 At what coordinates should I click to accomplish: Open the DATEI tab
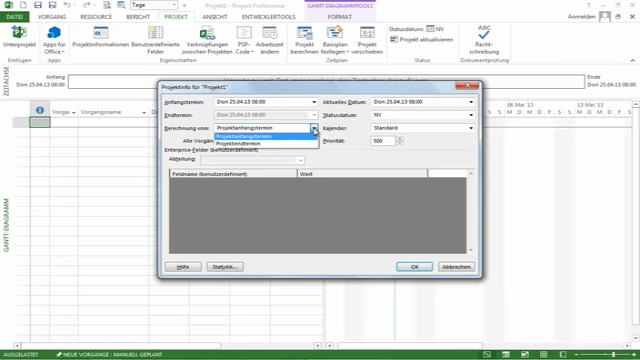[x=15, y=17]
